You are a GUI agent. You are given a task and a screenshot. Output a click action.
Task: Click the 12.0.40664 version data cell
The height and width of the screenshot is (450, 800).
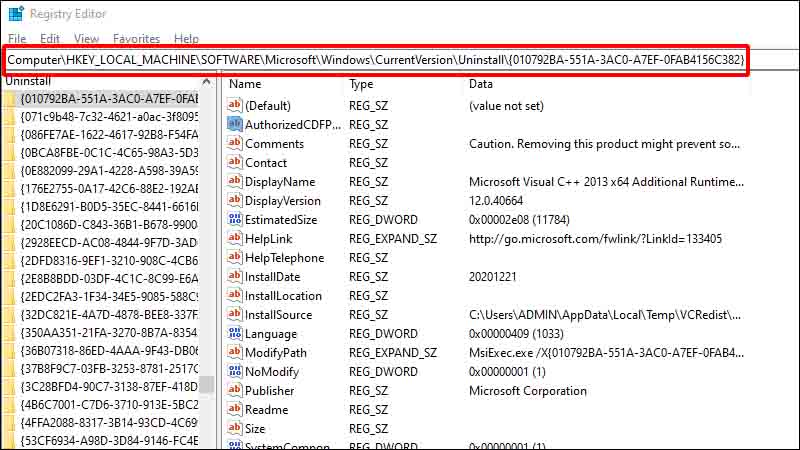[496, 201]
